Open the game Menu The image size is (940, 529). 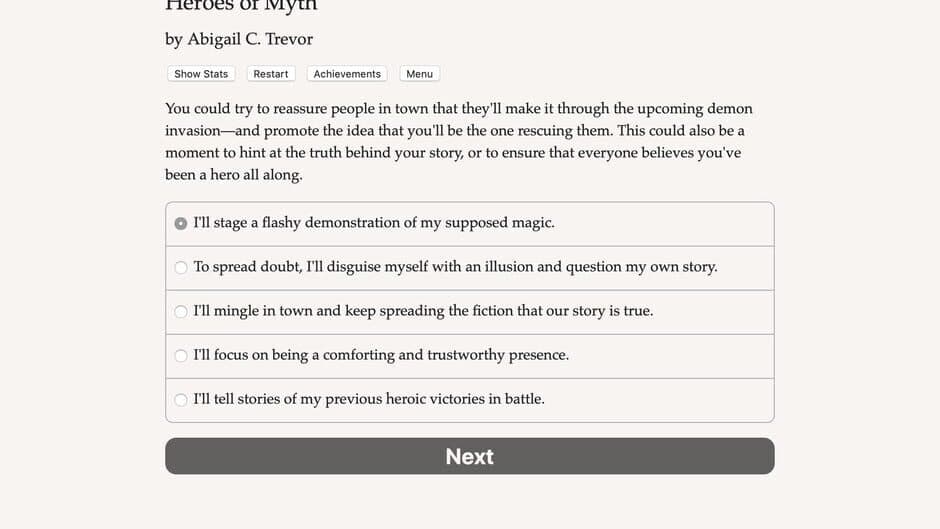[x=419, y=74]
